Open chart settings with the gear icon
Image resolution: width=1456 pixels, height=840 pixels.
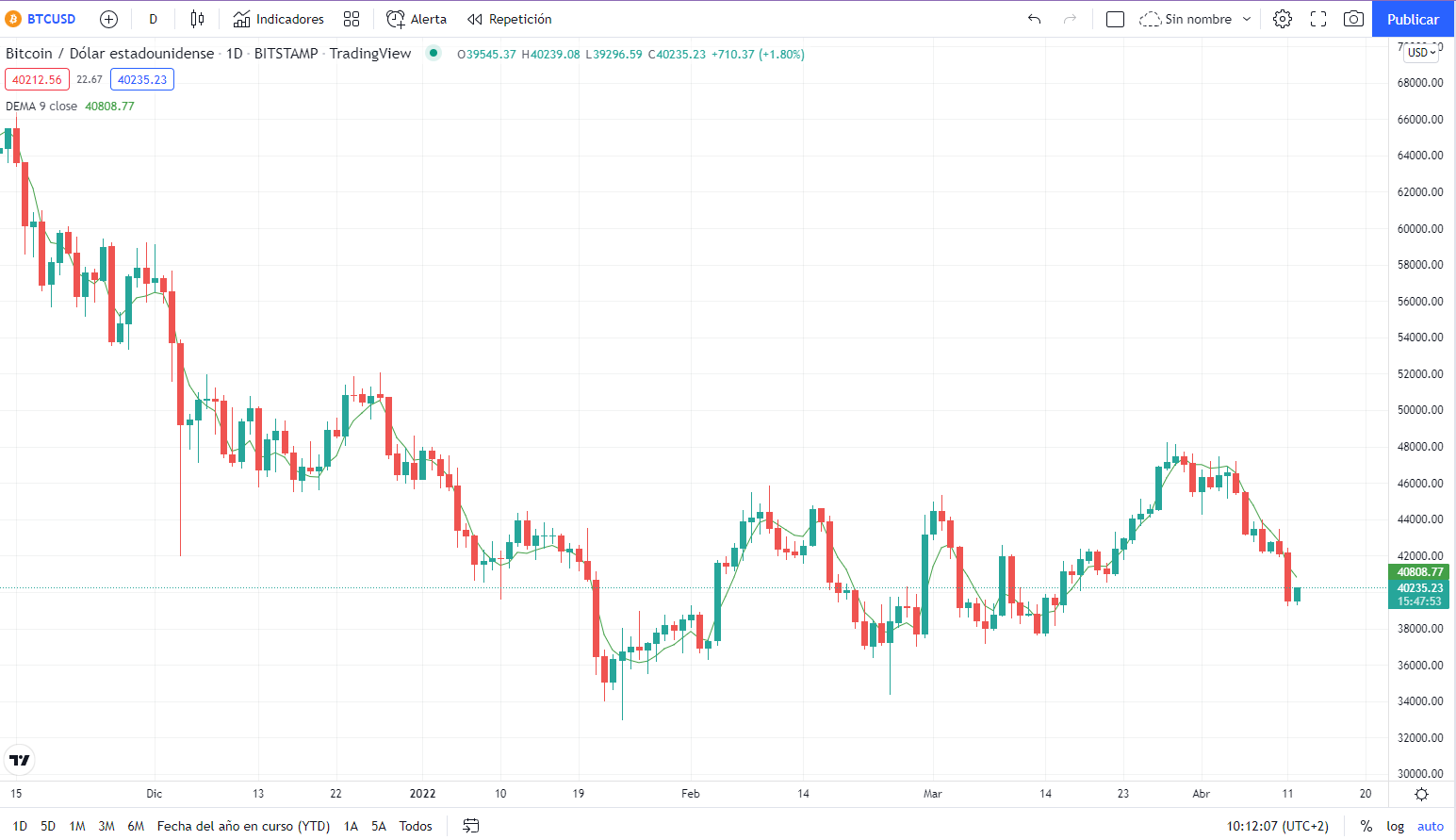(x=1283, y=18)
